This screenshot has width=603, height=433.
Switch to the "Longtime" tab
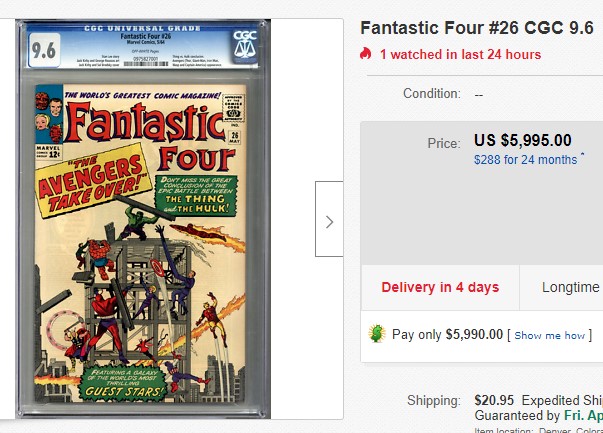pos(570,288)
